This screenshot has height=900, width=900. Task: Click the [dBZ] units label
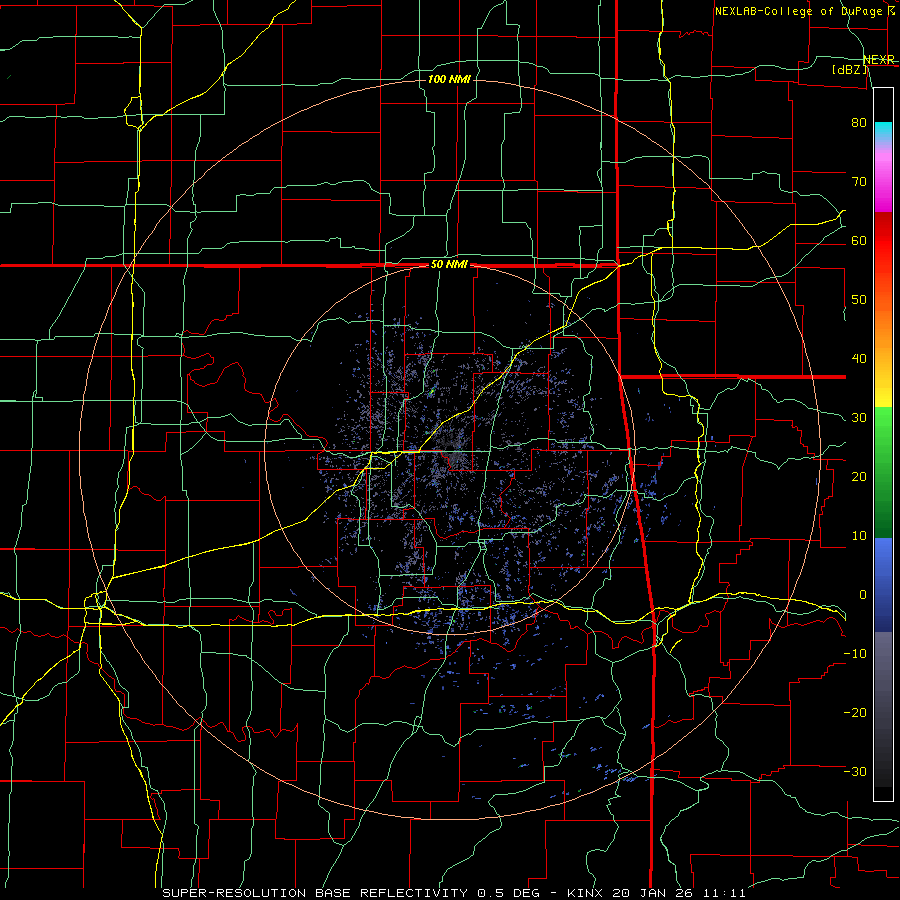849,69
